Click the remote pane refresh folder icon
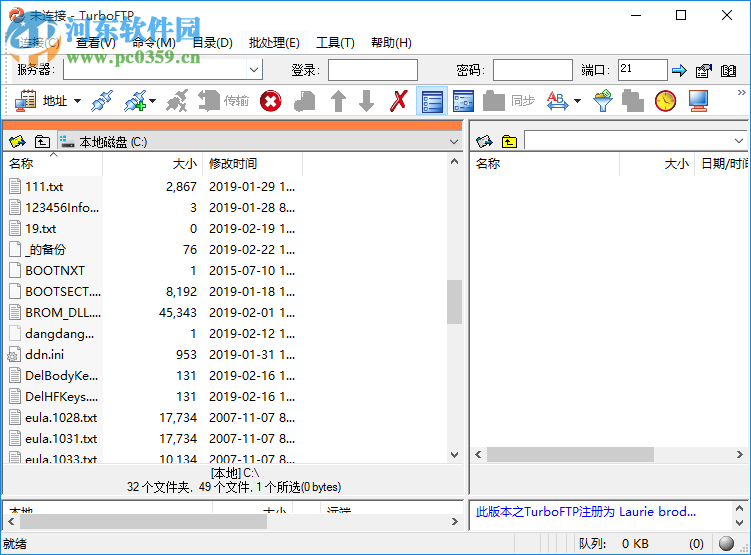The height and width of the screenshot is (555, 751). [x=484, y=142]
